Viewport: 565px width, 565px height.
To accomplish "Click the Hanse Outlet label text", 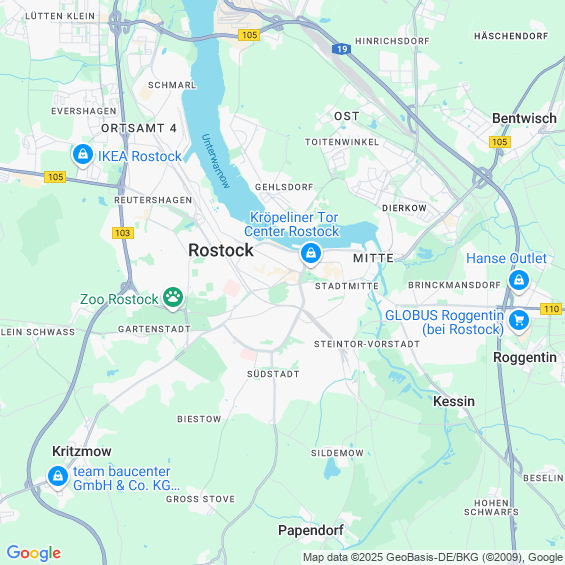I will pyautogui.click(x=506, y=258).
